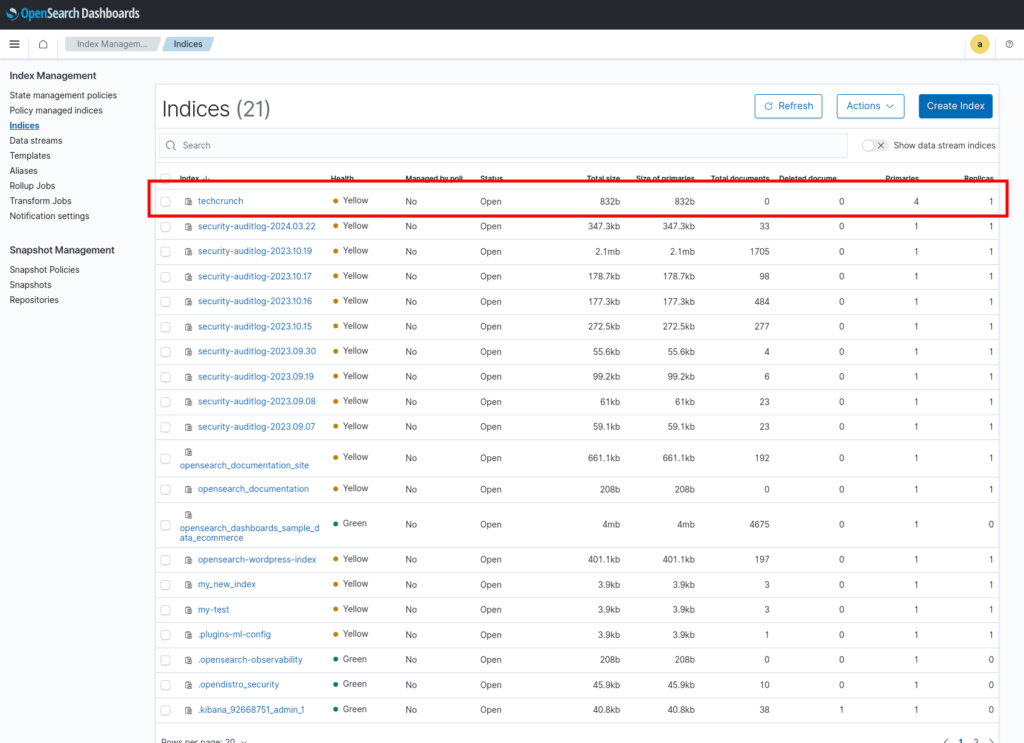1024x743 pixels.
Task: Click index icon beside security-auditlog-2023.10.15
Action: [x=189, y=327]
